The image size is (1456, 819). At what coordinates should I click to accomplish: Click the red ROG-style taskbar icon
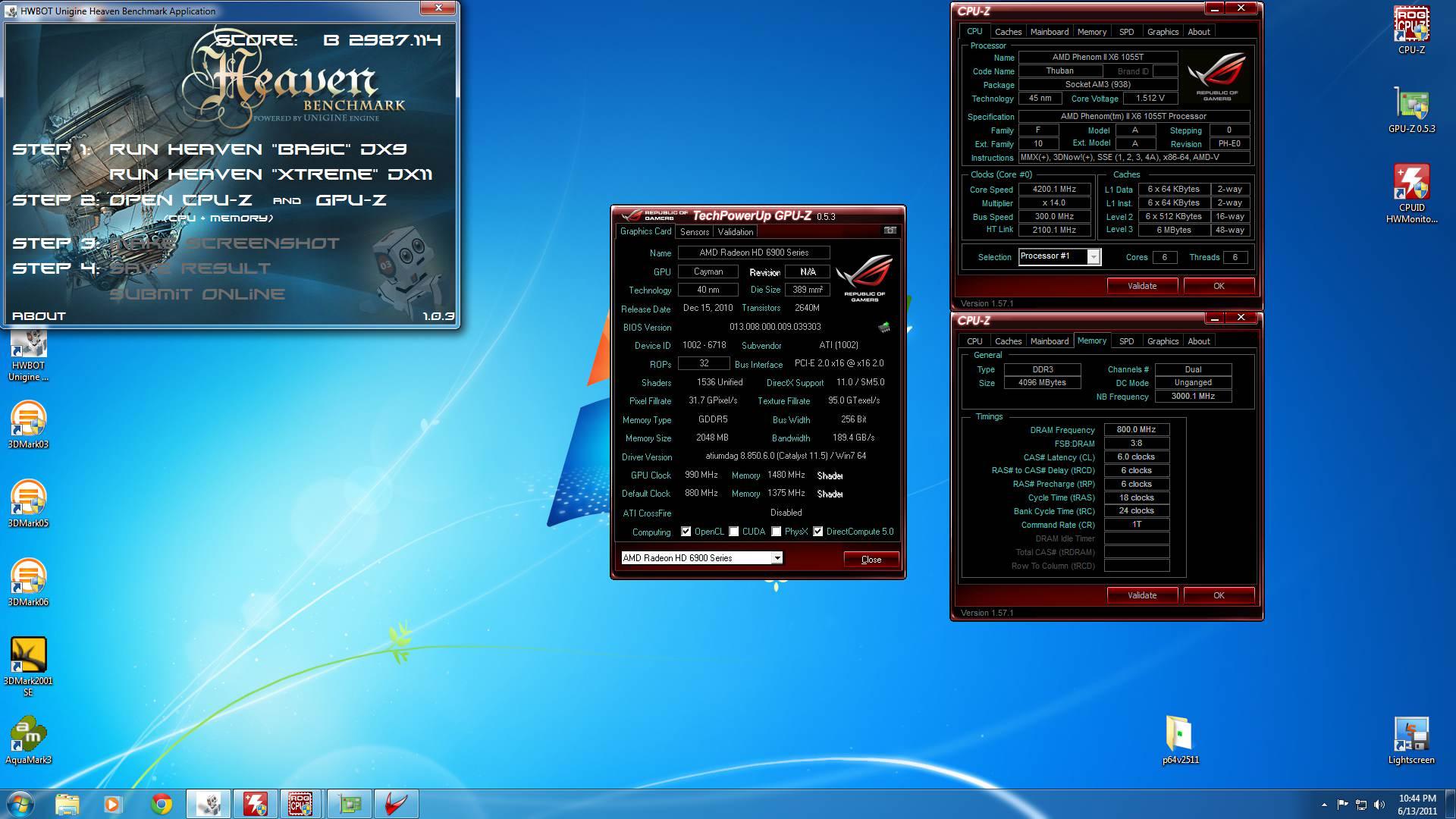pyautogui.click(x=396, y=804)
